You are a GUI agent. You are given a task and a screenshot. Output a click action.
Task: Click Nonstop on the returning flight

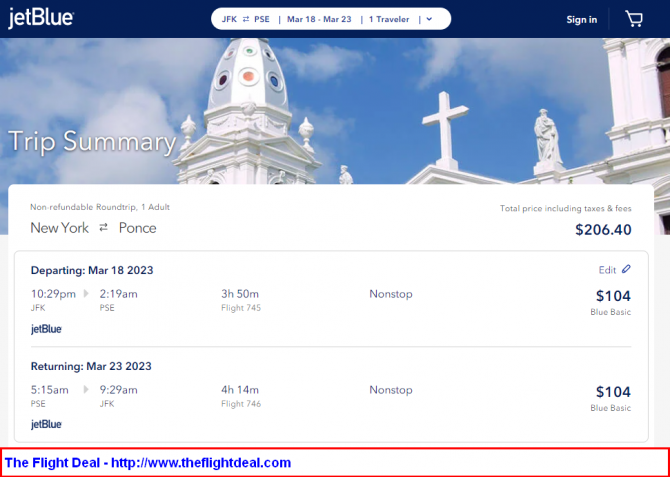click(391, 390)
